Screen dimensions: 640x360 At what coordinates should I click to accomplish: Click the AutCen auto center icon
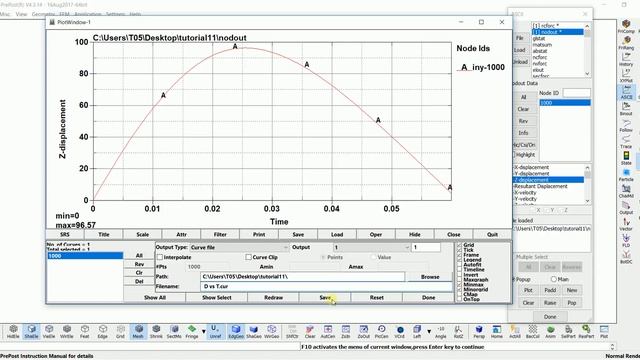[x=328, y=331]
